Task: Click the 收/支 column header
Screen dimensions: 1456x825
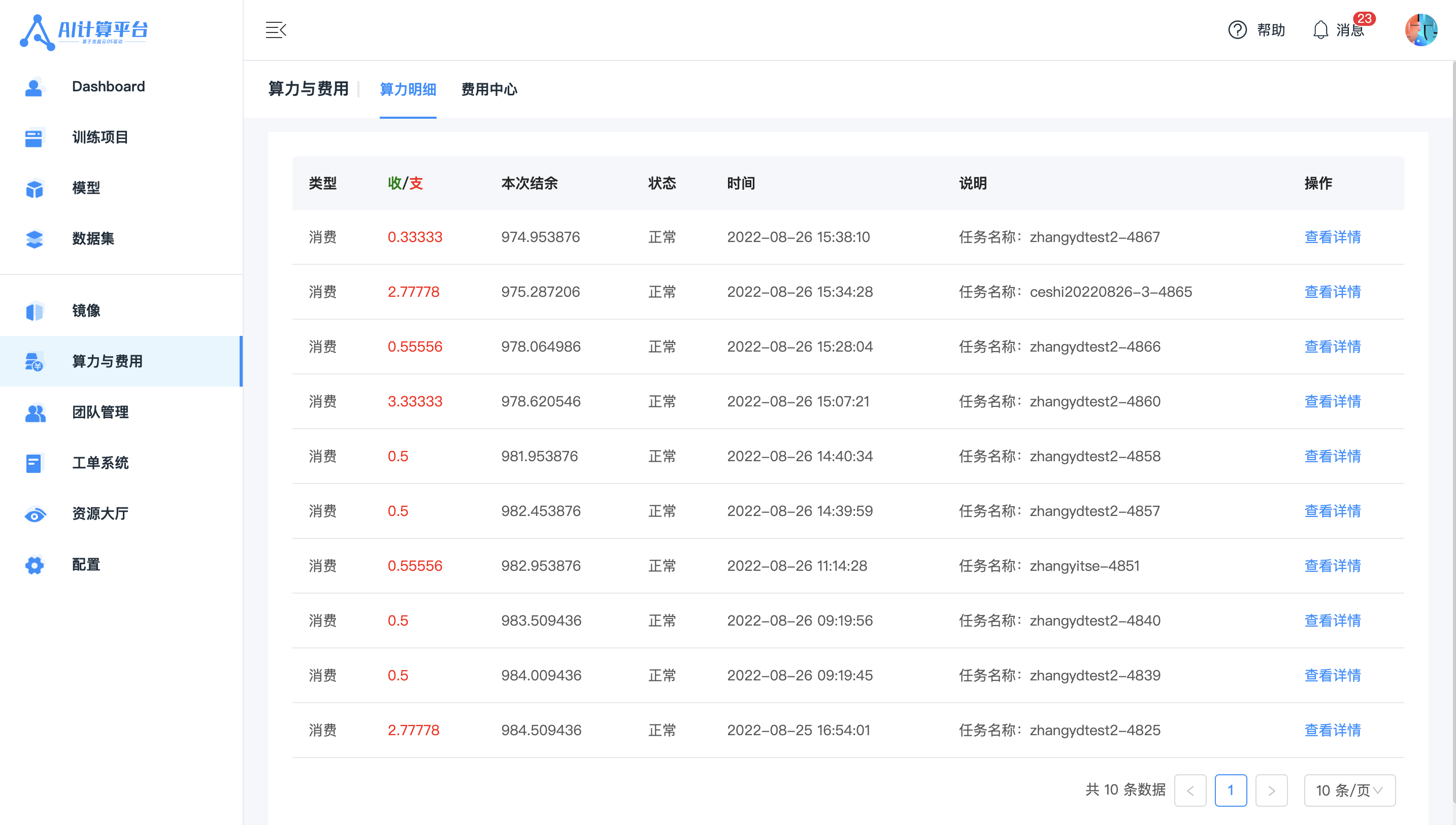Action: [405, 184]
